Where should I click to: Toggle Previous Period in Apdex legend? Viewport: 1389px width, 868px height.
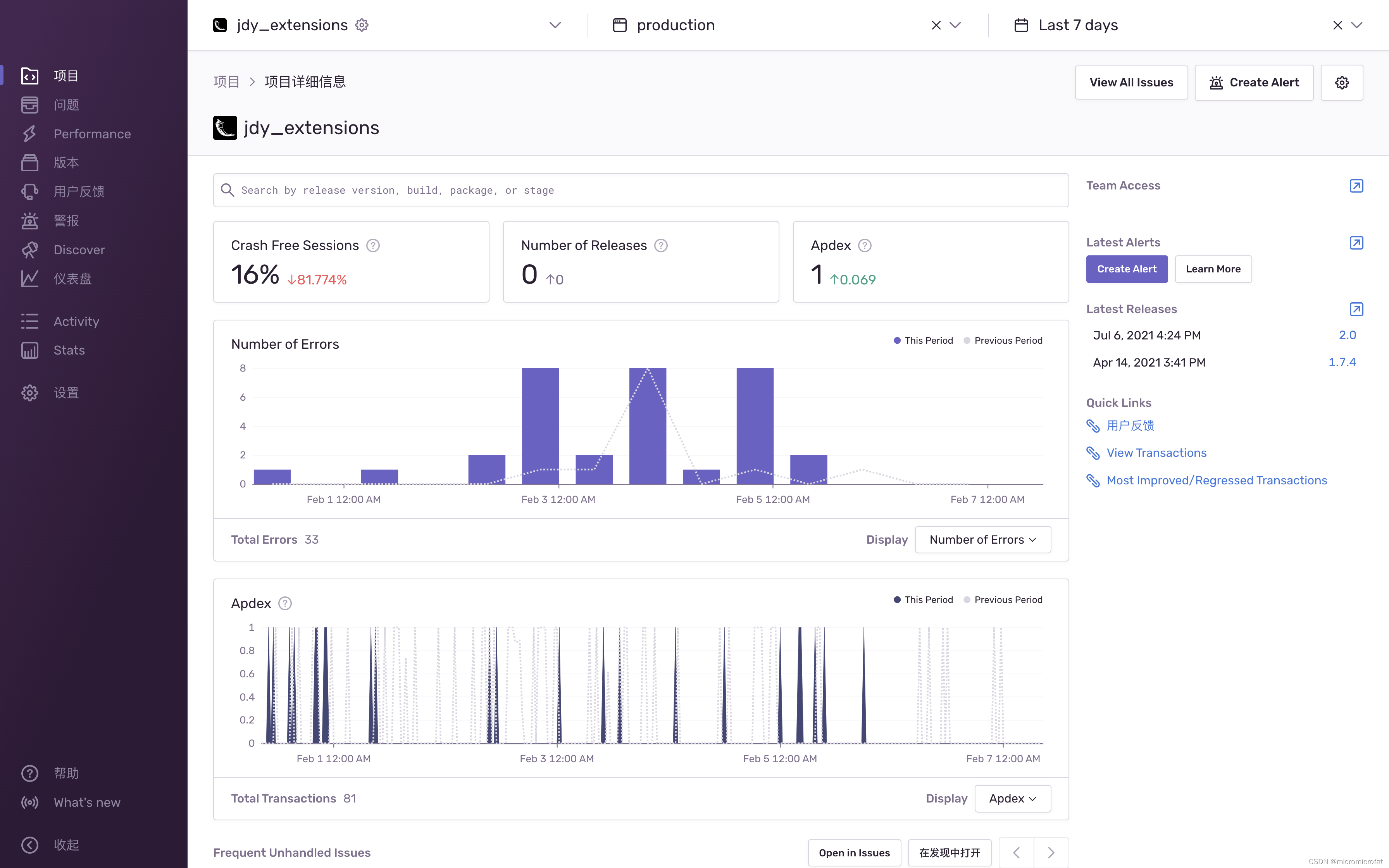(1003, 599)
